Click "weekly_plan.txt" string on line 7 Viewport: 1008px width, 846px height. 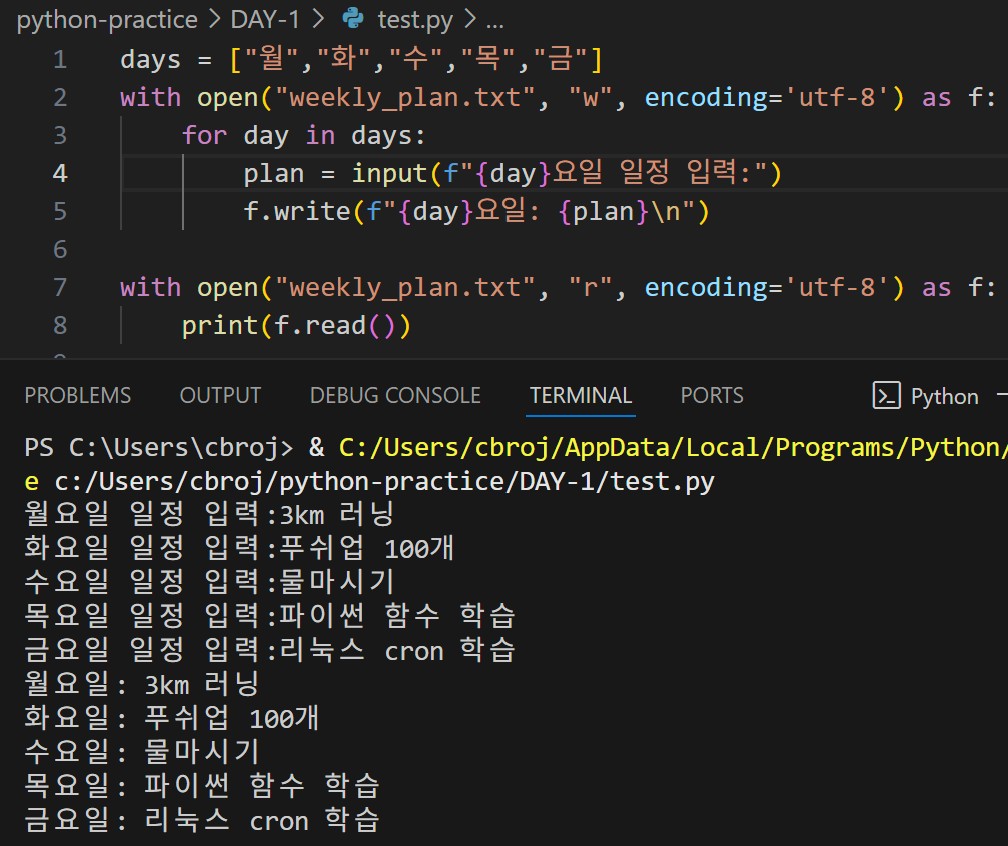(405, 287)
